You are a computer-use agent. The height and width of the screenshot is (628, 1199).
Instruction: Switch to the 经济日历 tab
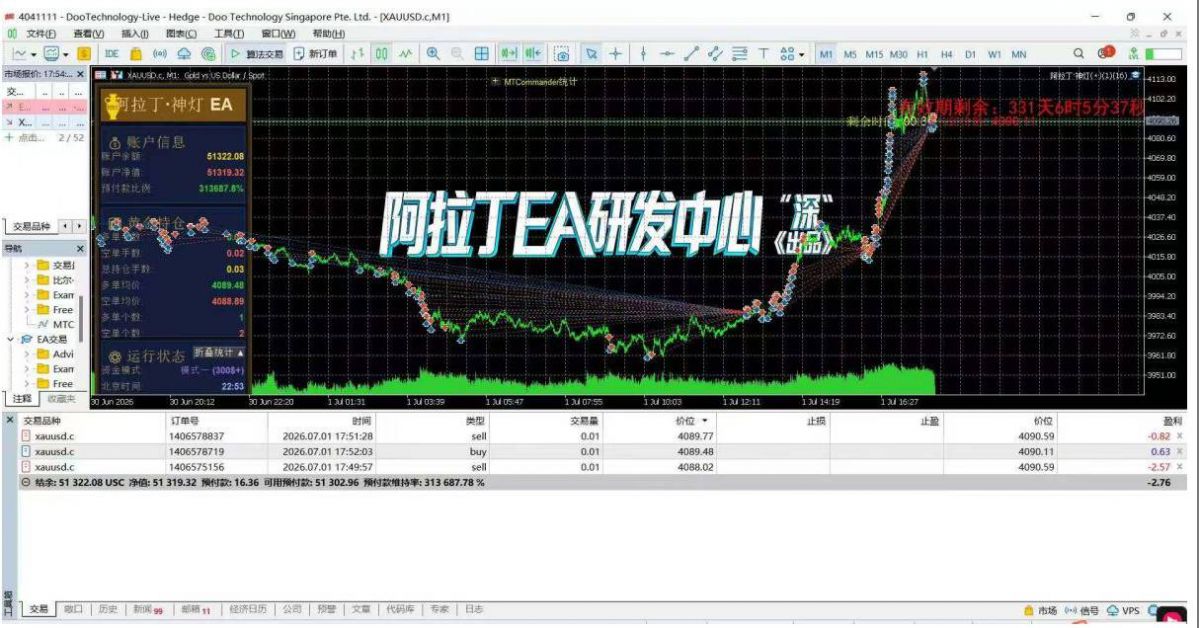pyautogui.click(x=248, y=610)
